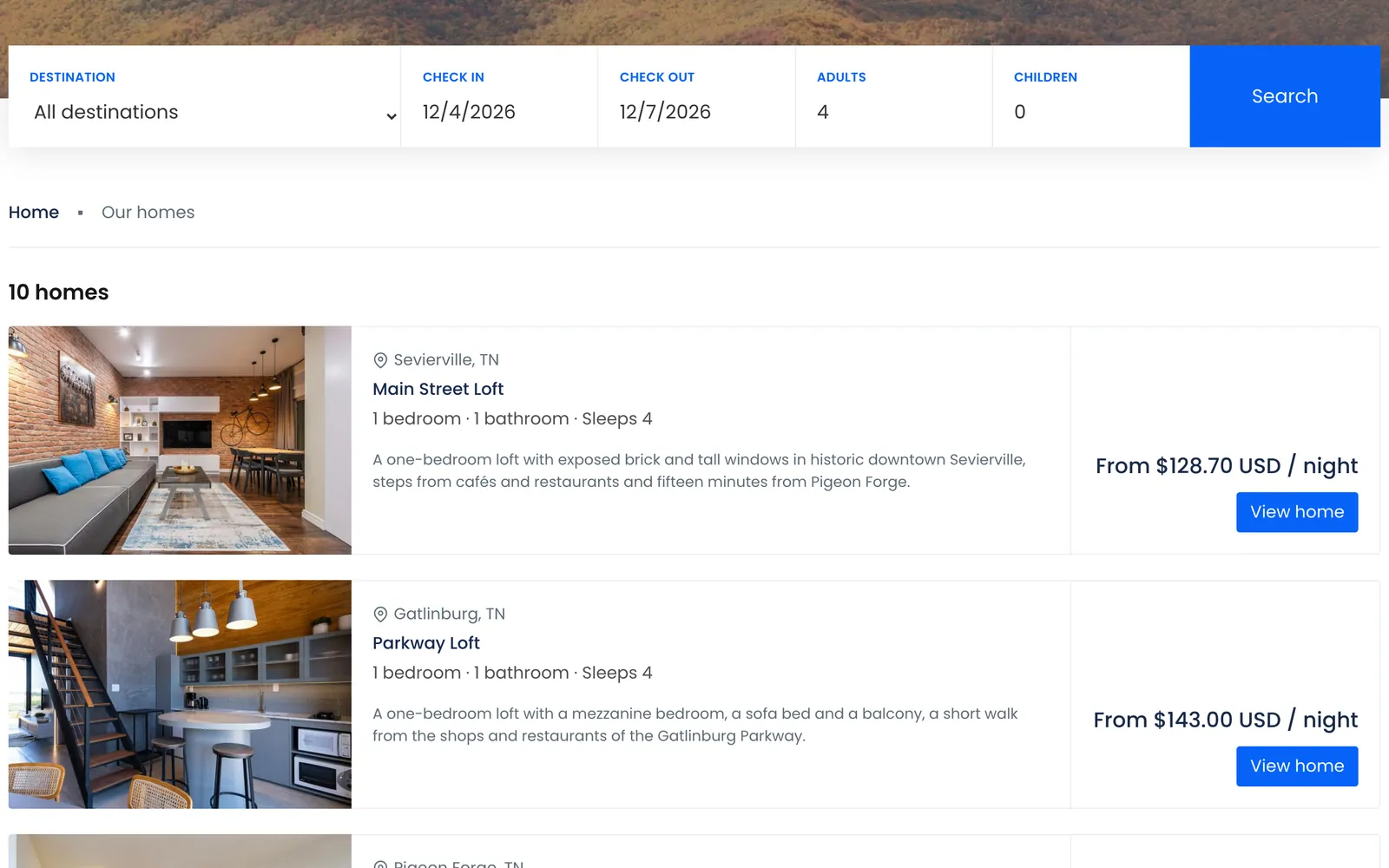Click View home for Parkway Loft
The width and height of the screenshot is (1389, 868).
(1297, 766)
